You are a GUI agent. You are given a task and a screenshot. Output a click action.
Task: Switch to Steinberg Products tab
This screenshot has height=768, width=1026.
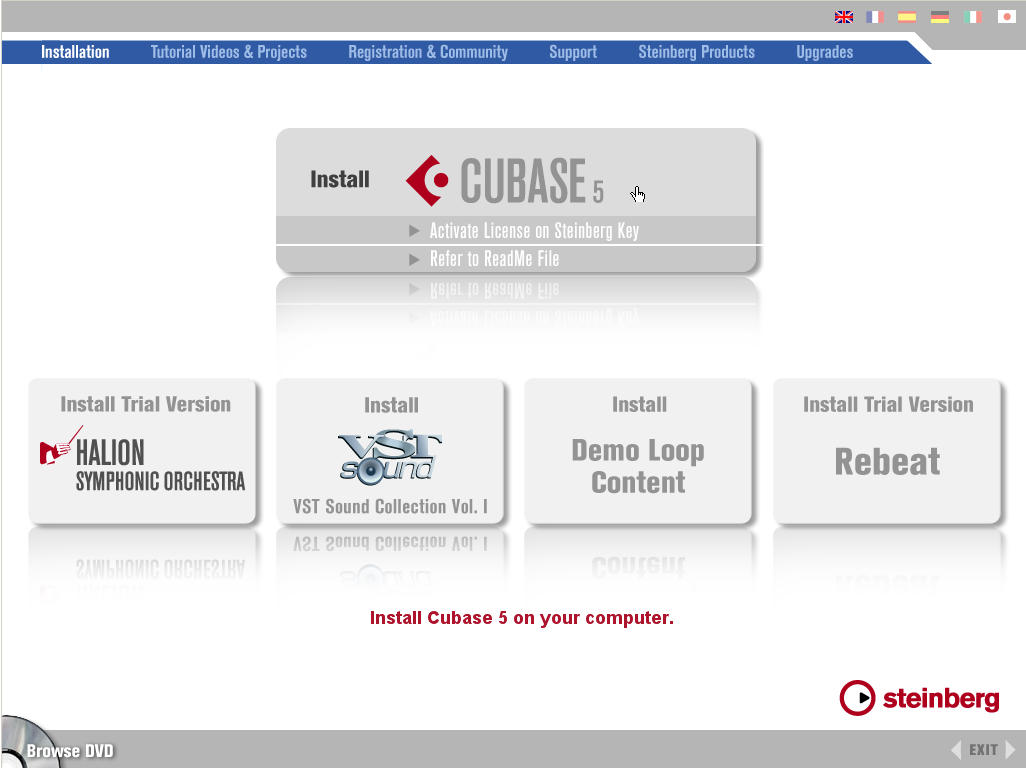coord(696,52)
